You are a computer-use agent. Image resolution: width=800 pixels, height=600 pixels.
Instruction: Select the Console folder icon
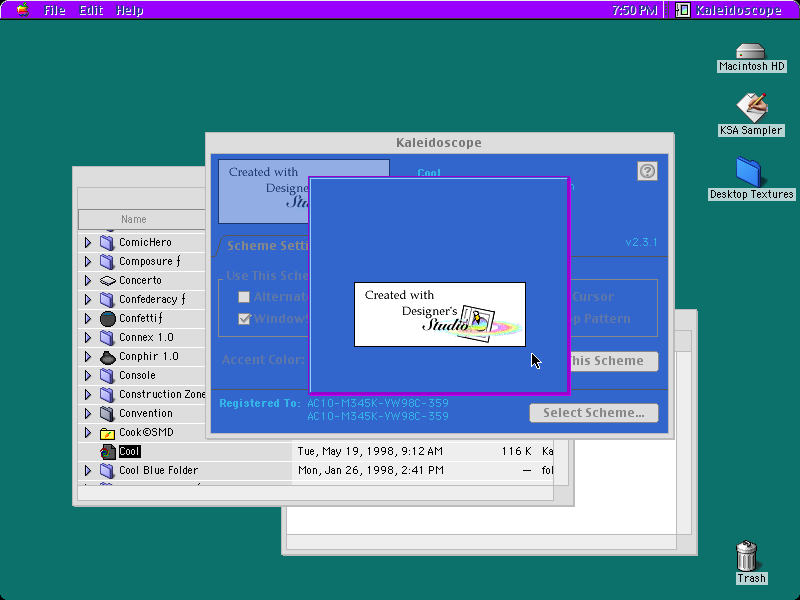click(x=107, y=375)
